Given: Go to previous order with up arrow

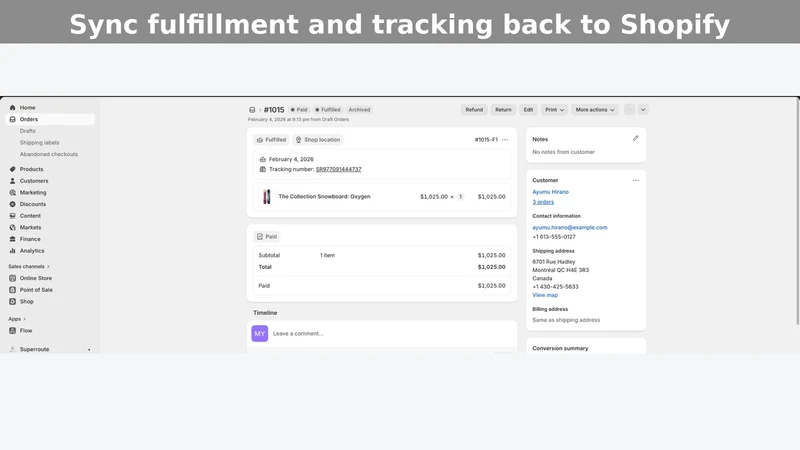Looking at the screenshot, I should point(630,110).
